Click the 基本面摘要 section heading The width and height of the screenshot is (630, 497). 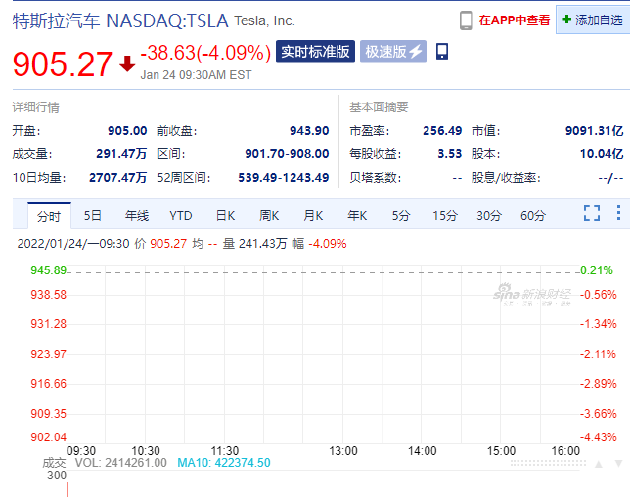[x=378, y=107]
